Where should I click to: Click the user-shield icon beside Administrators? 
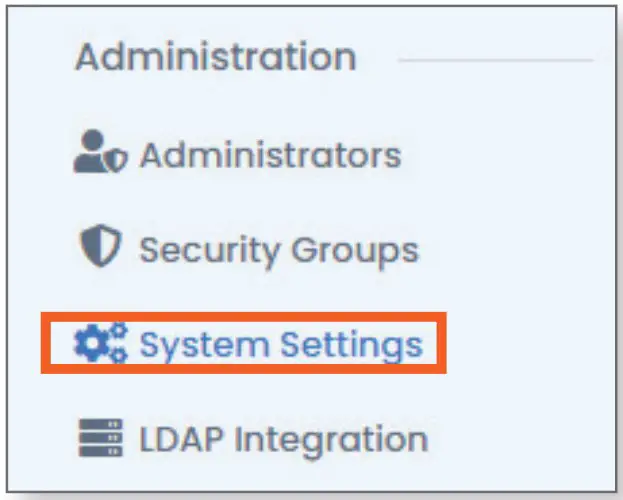[x=101, y=155]
